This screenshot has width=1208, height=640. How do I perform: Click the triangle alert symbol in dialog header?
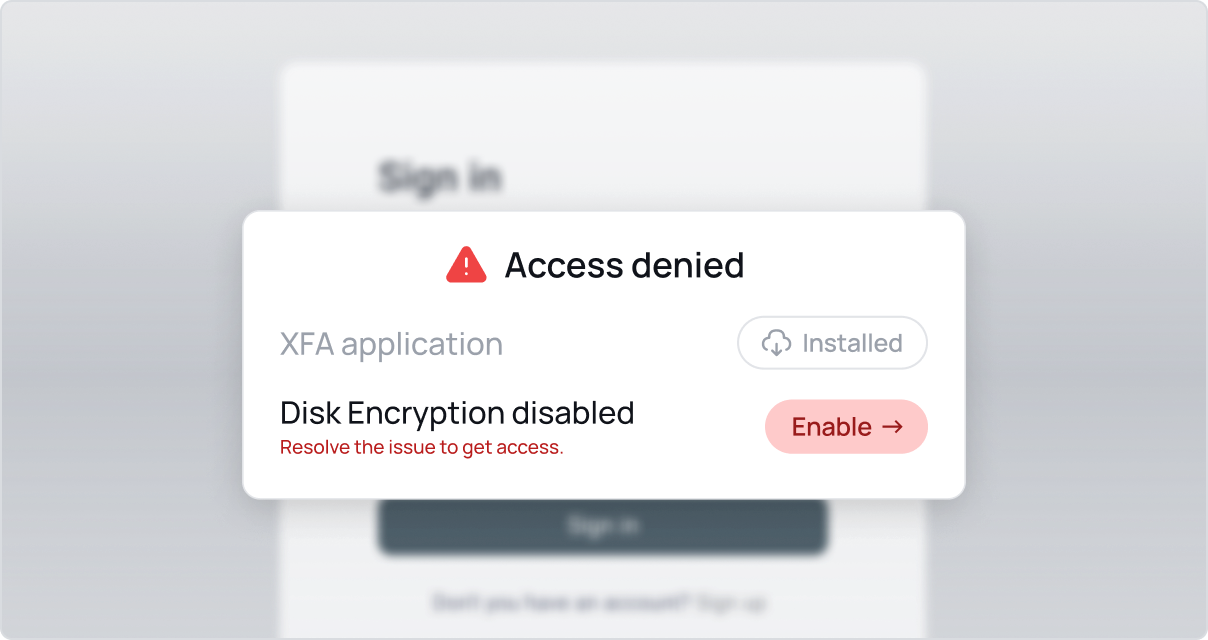[465, 265]
